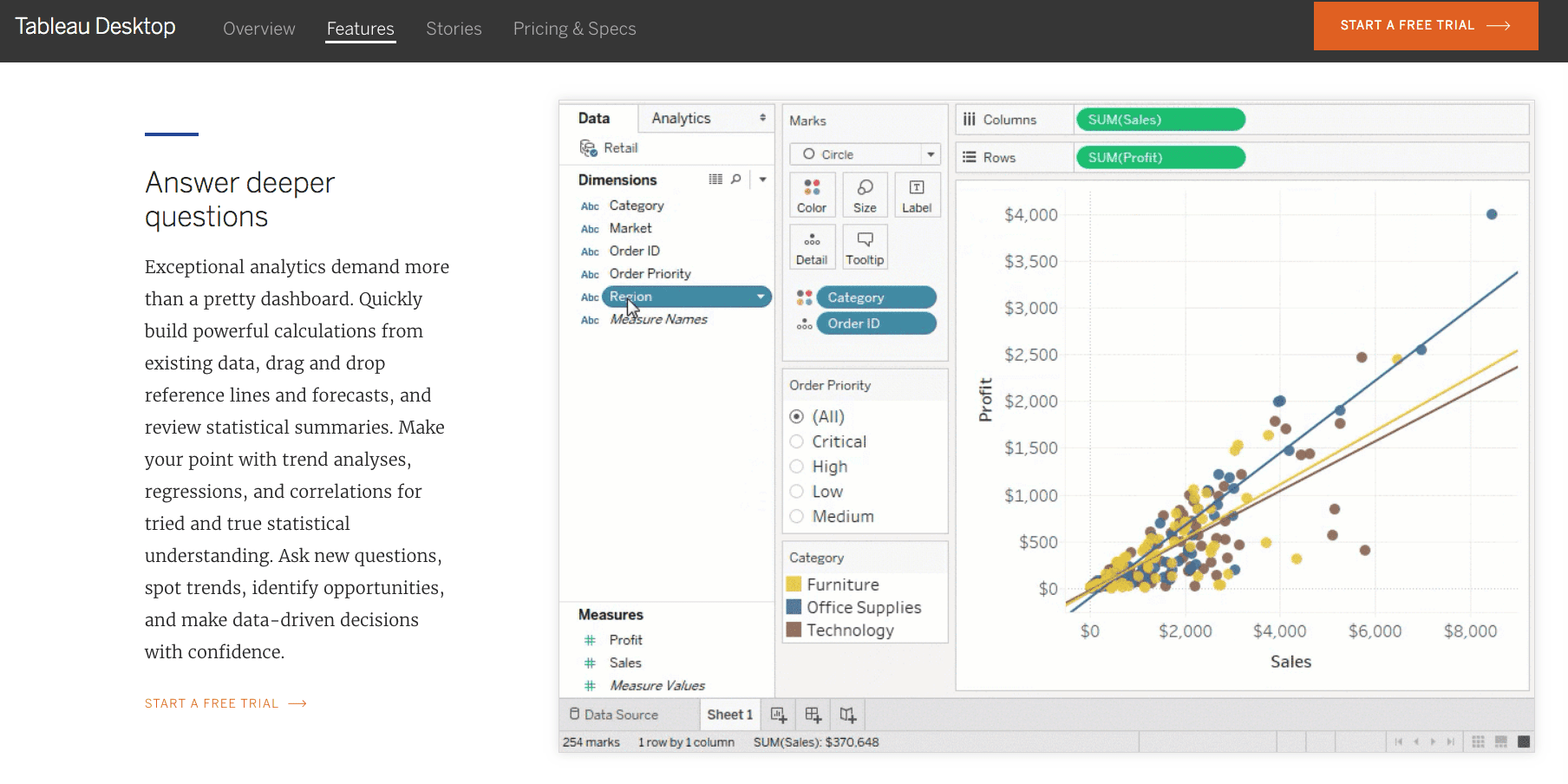
Task: Click the Tableau Desktop title link
Action: 95,26
